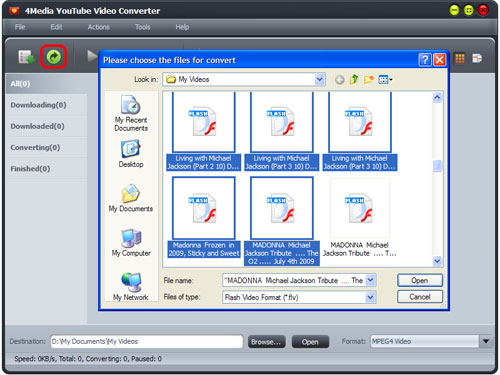The height and width of the screenshot is (375, 500).
Task: Select unselected MADONNA Michael Jackson Tribute T... file
Action: [360, 218]
